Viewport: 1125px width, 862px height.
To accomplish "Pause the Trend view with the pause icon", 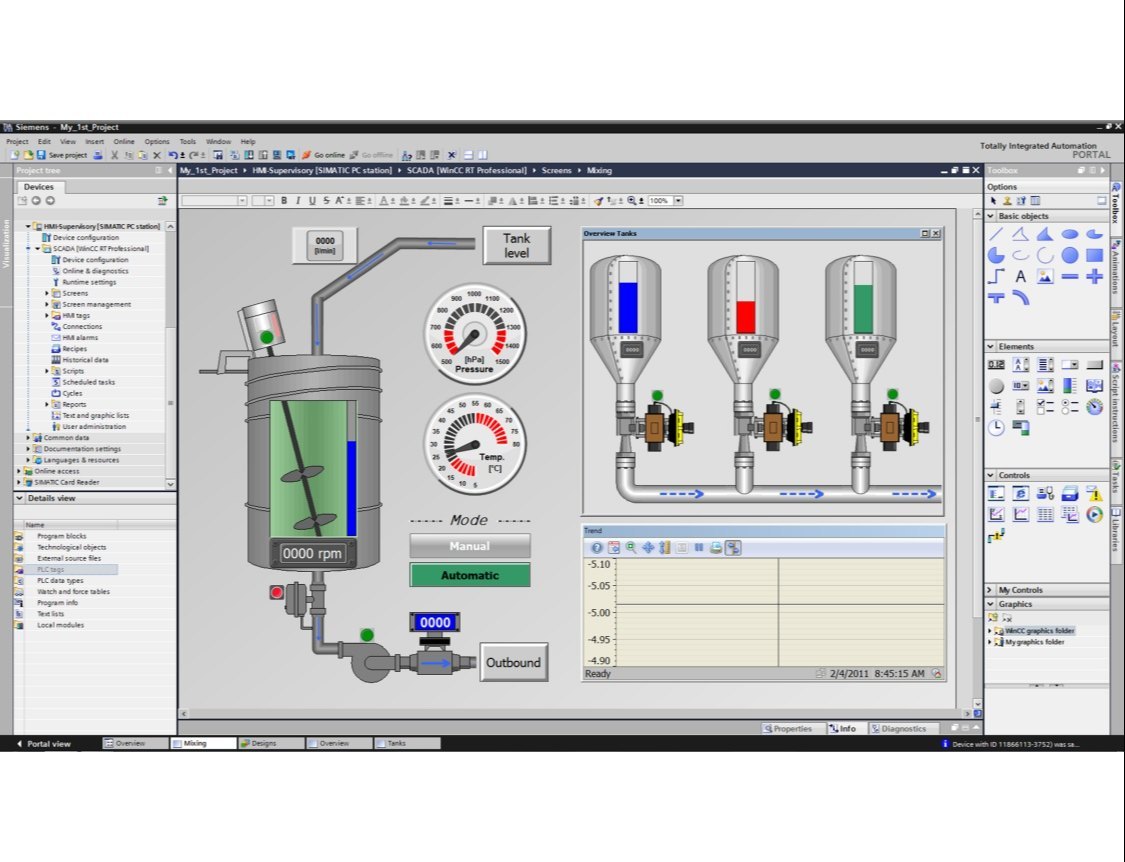I will 699,548.
